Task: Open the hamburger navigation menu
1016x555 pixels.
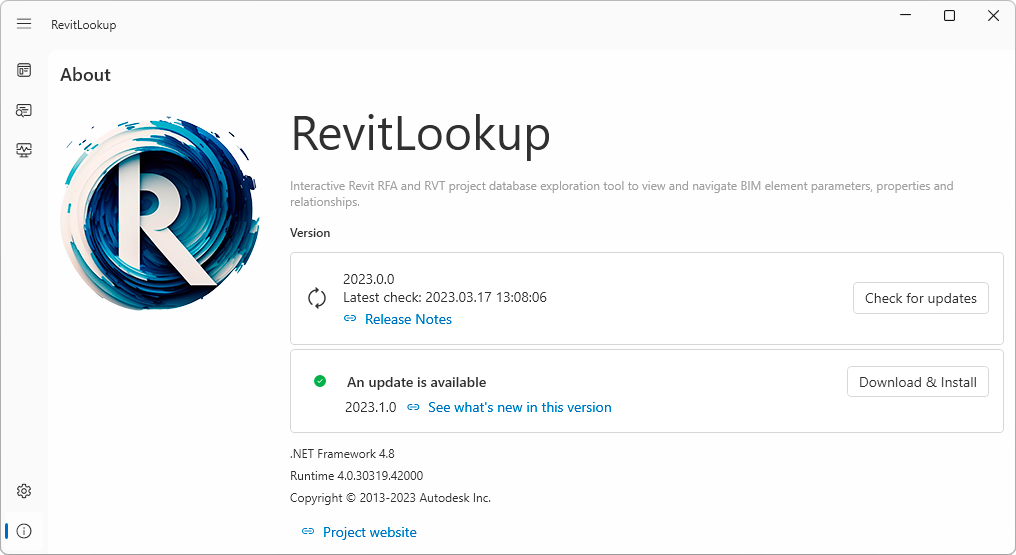Action: tap(24, 24)
